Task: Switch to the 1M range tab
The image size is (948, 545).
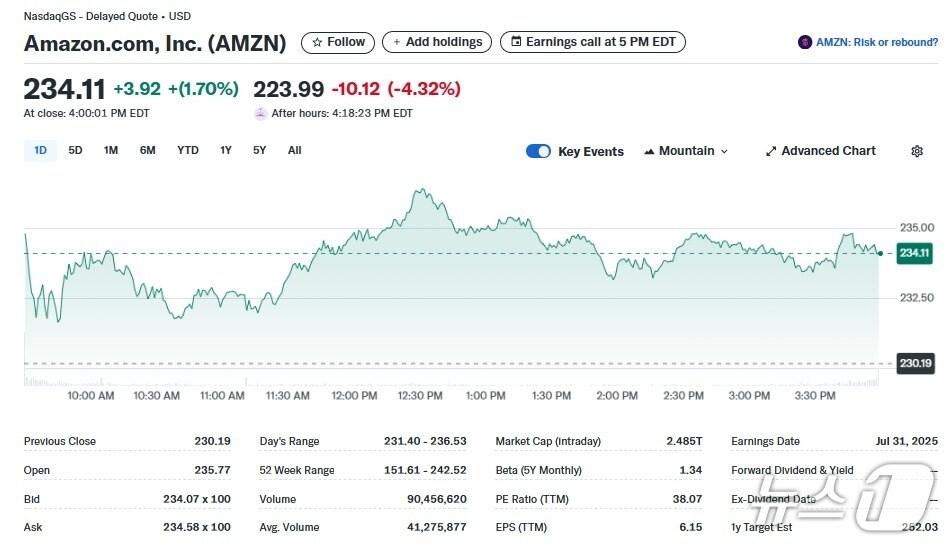Action: [x=111, y=150]
